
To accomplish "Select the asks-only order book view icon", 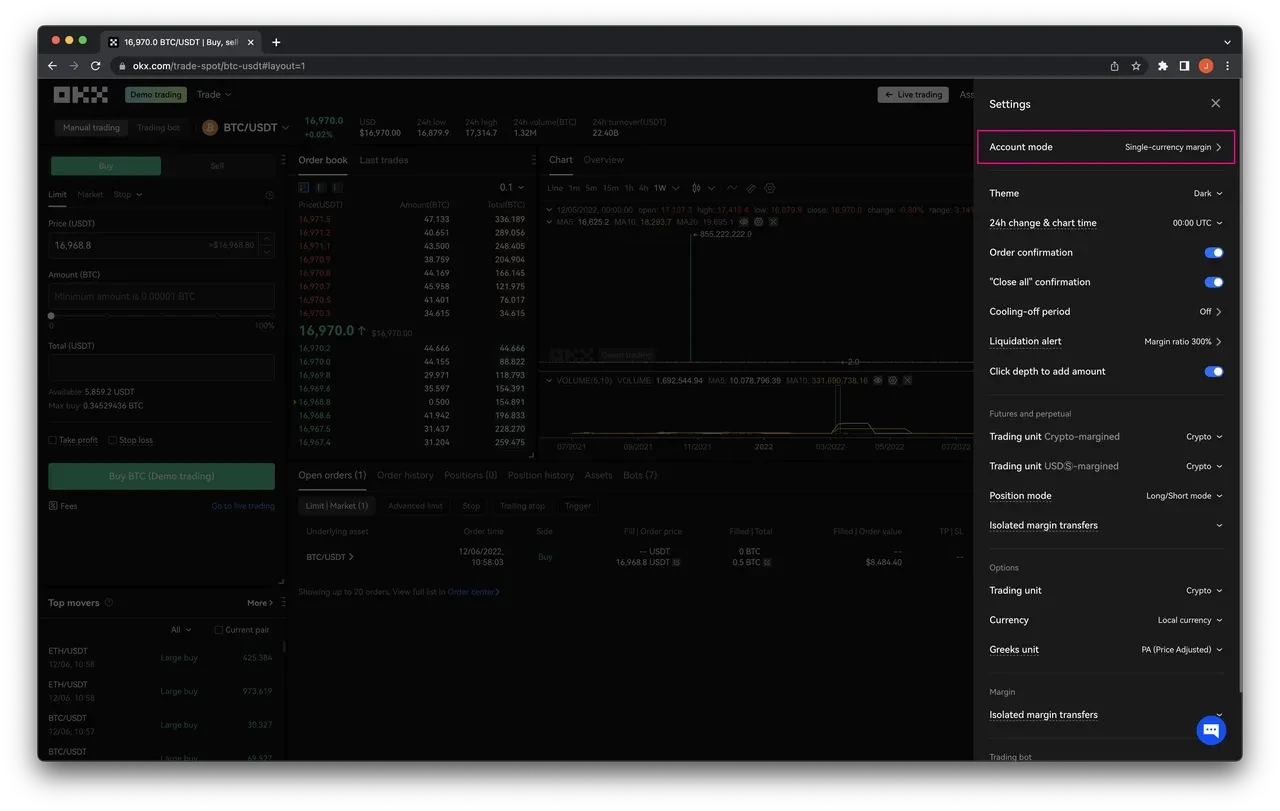I will click(338, 187).
